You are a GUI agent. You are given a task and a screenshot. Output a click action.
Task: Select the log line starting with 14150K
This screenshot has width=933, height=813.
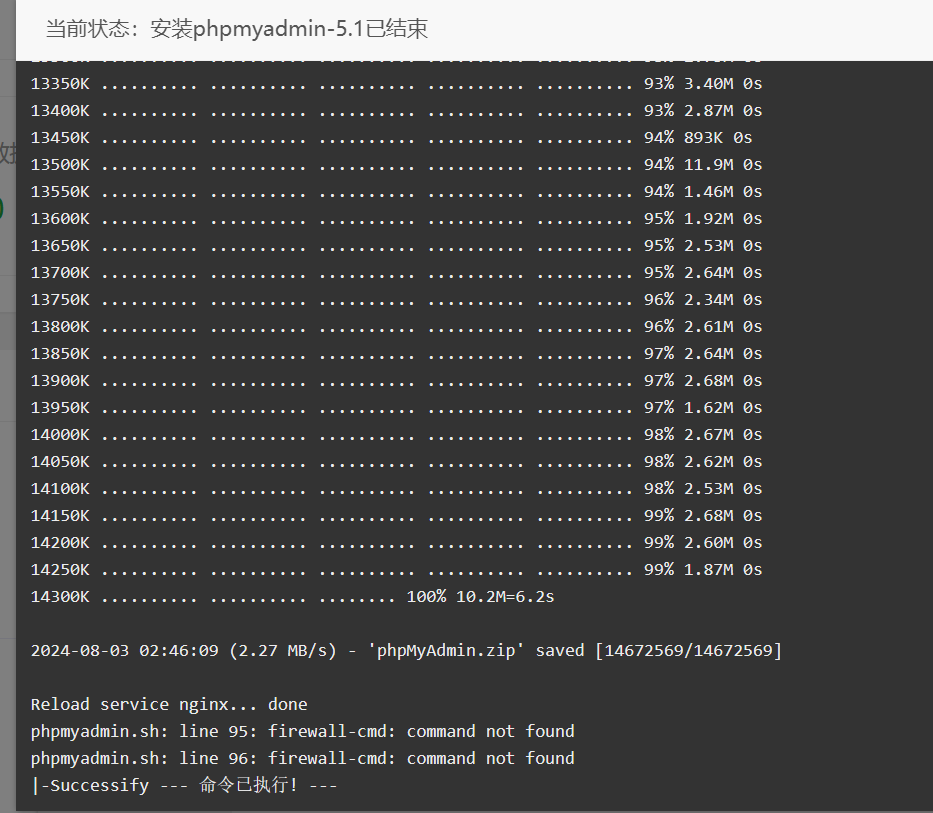click(x=396, y=515)
